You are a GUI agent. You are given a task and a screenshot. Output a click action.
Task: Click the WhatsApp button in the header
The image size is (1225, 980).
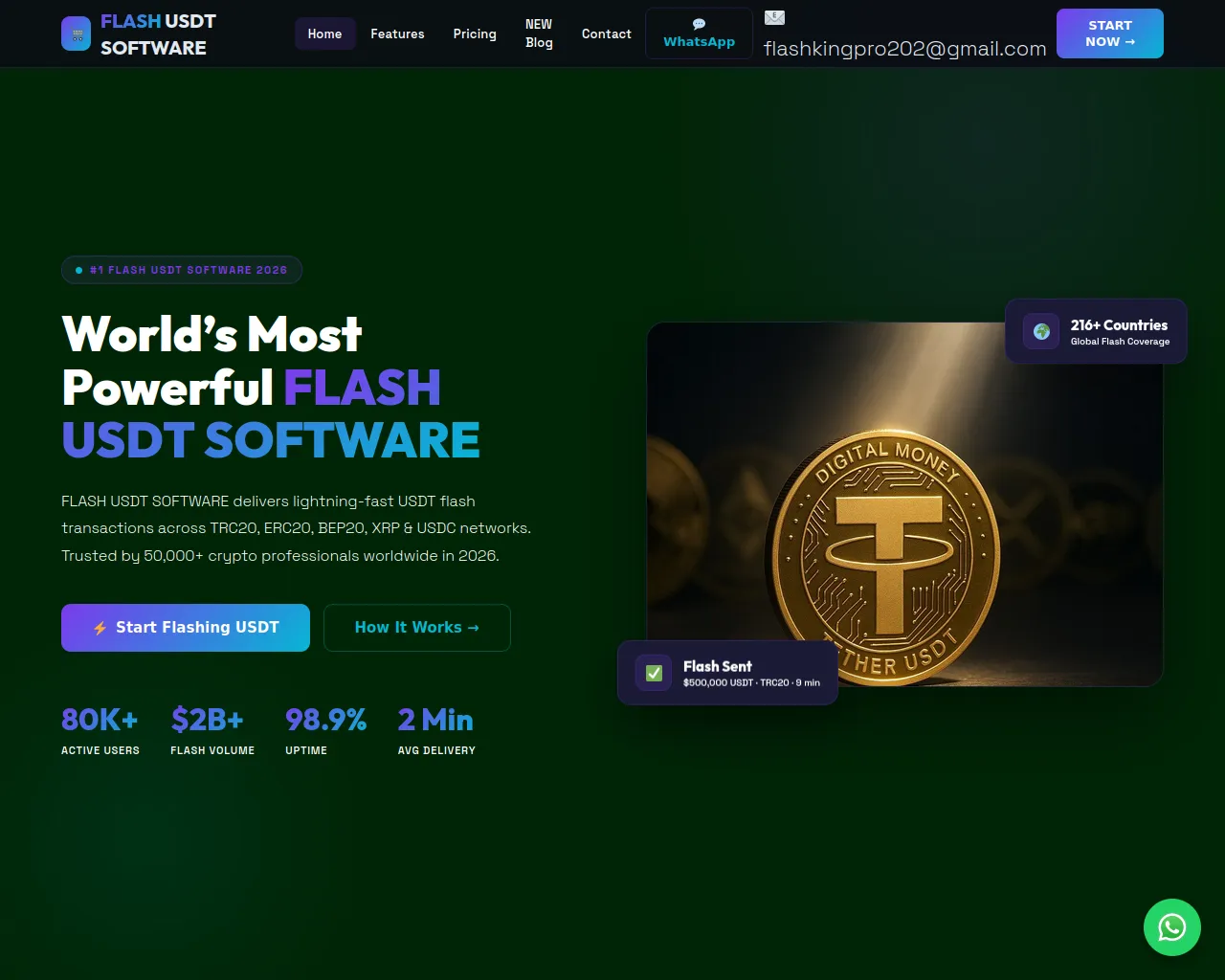(700, 33)
